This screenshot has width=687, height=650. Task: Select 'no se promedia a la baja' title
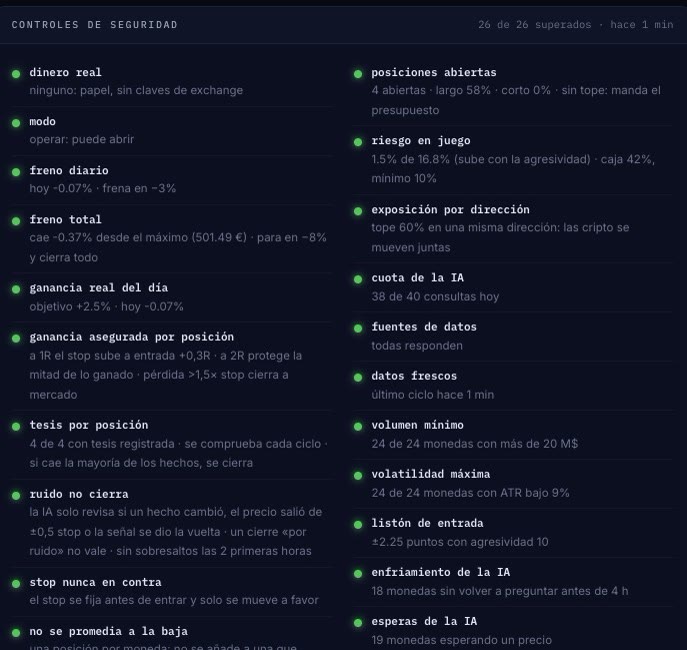[109, 631]
